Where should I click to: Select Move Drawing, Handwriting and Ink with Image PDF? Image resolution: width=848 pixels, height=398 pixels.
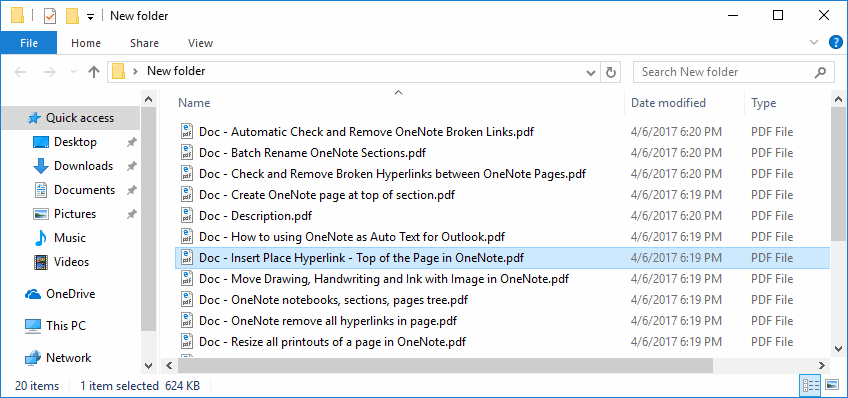(x=384, y=279)
